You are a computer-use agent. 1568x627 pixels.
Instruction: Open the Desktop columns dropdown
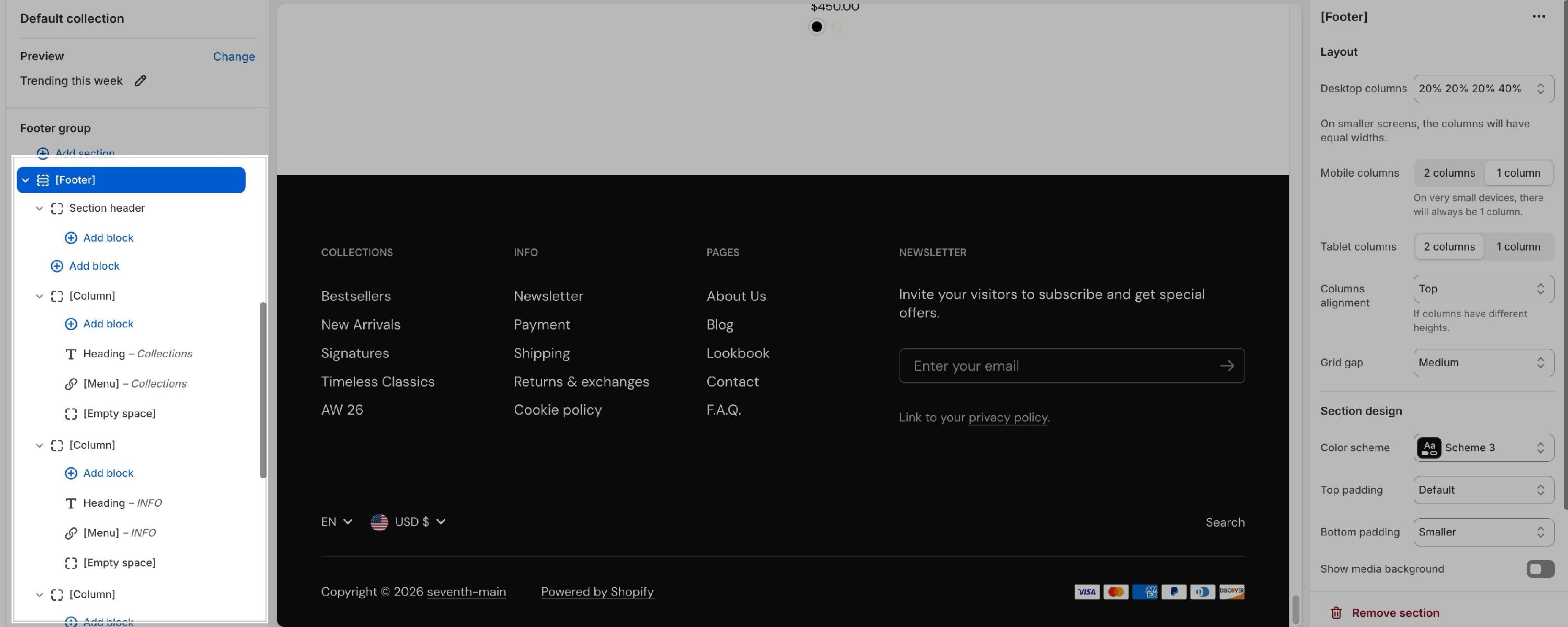click(1483, 89)
